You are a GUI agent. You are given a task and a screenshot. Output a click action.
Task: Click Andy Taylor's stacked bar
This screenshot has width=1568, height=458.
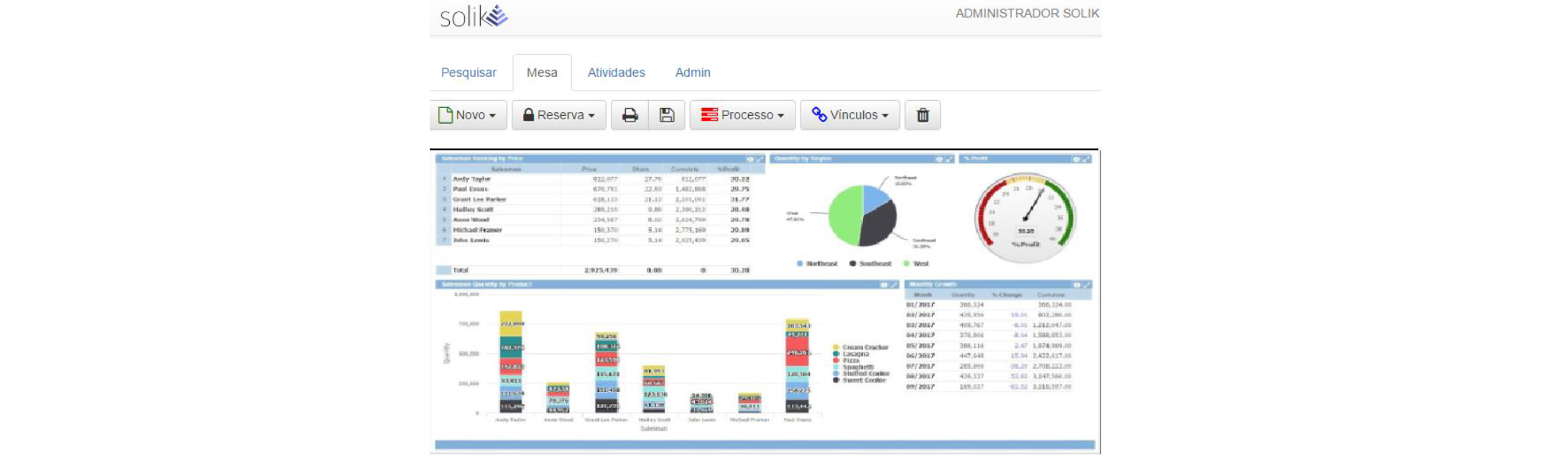tap(511, 362)
